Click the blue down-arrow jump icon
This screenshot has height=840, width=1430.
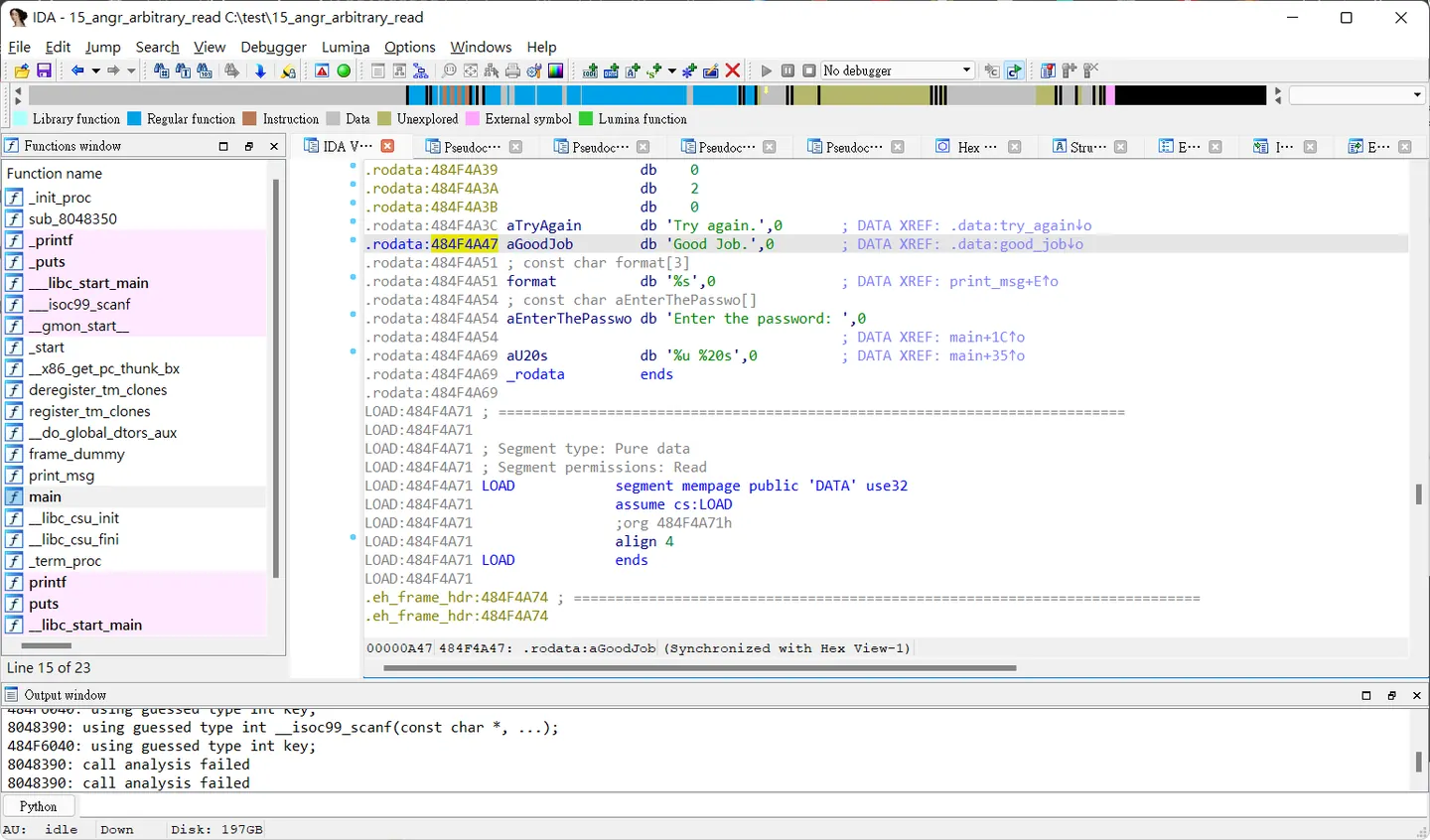[260, 70]
